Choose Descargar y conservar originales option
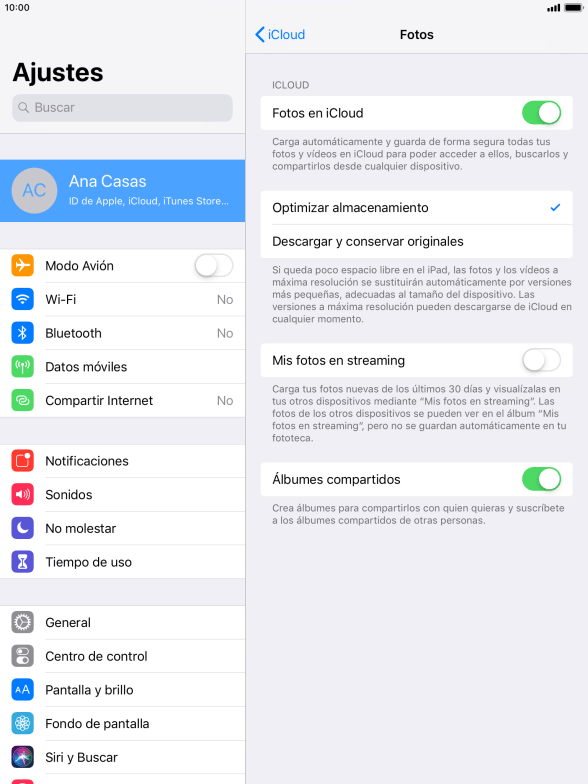This screenshot has height=784, width=588. [x=416, y=242]
